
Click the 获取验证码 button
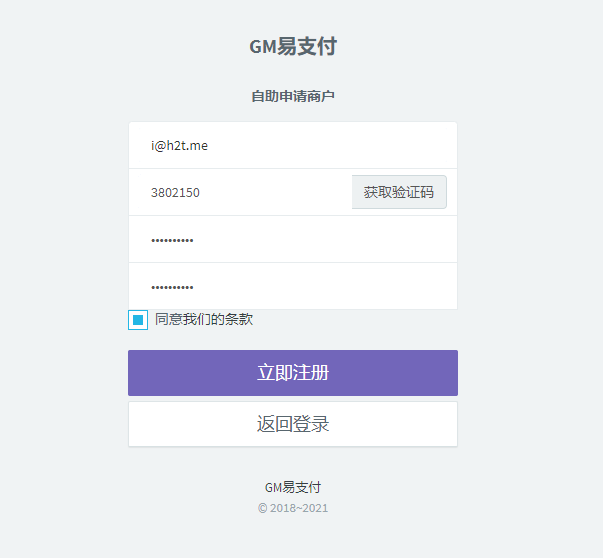[x=399, y=192]
